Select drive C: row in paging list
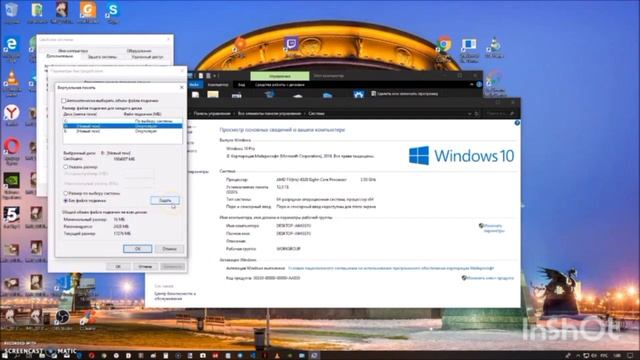 click(122, 121)
